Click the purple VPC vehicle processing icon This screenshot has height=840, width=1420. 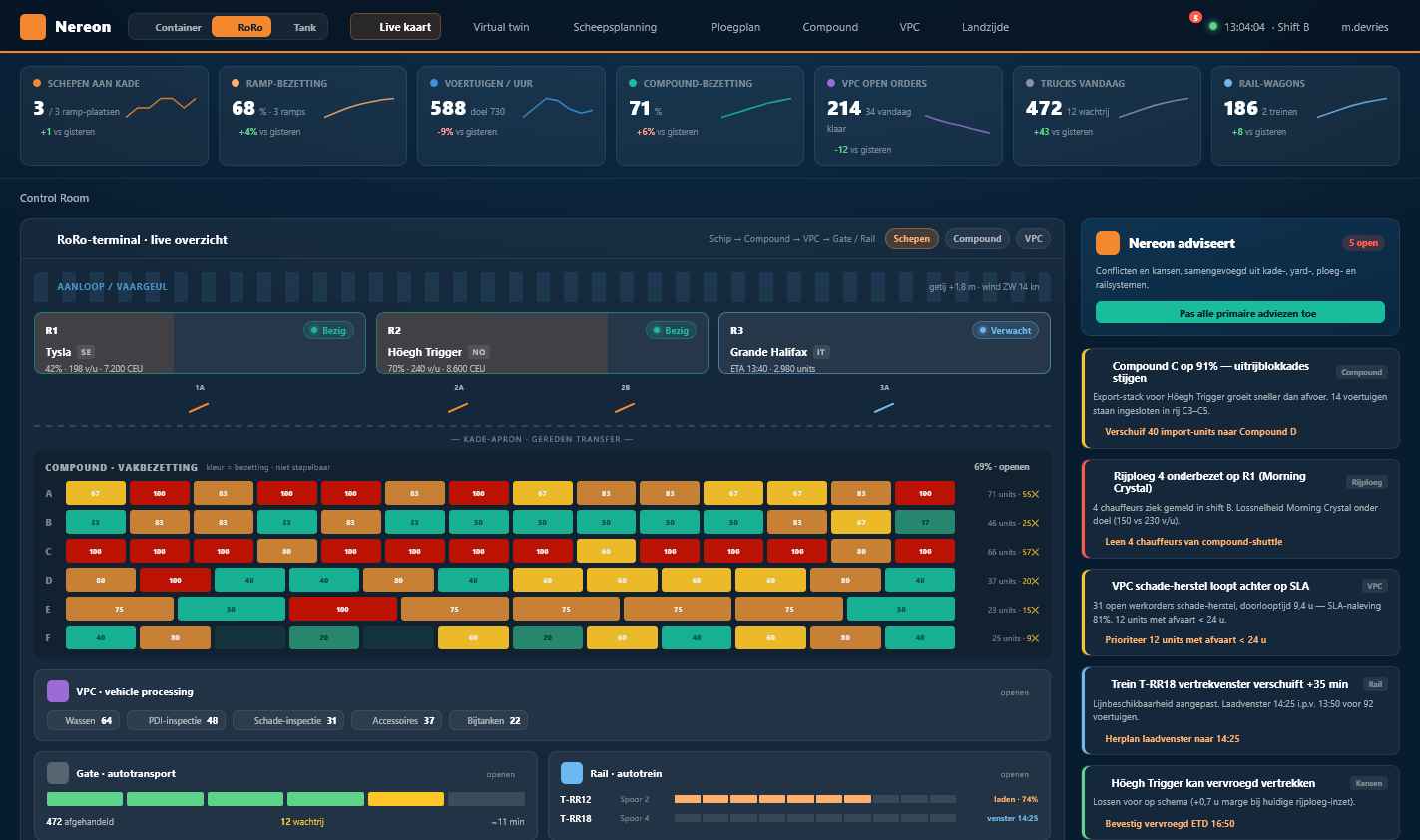point(58,691)
